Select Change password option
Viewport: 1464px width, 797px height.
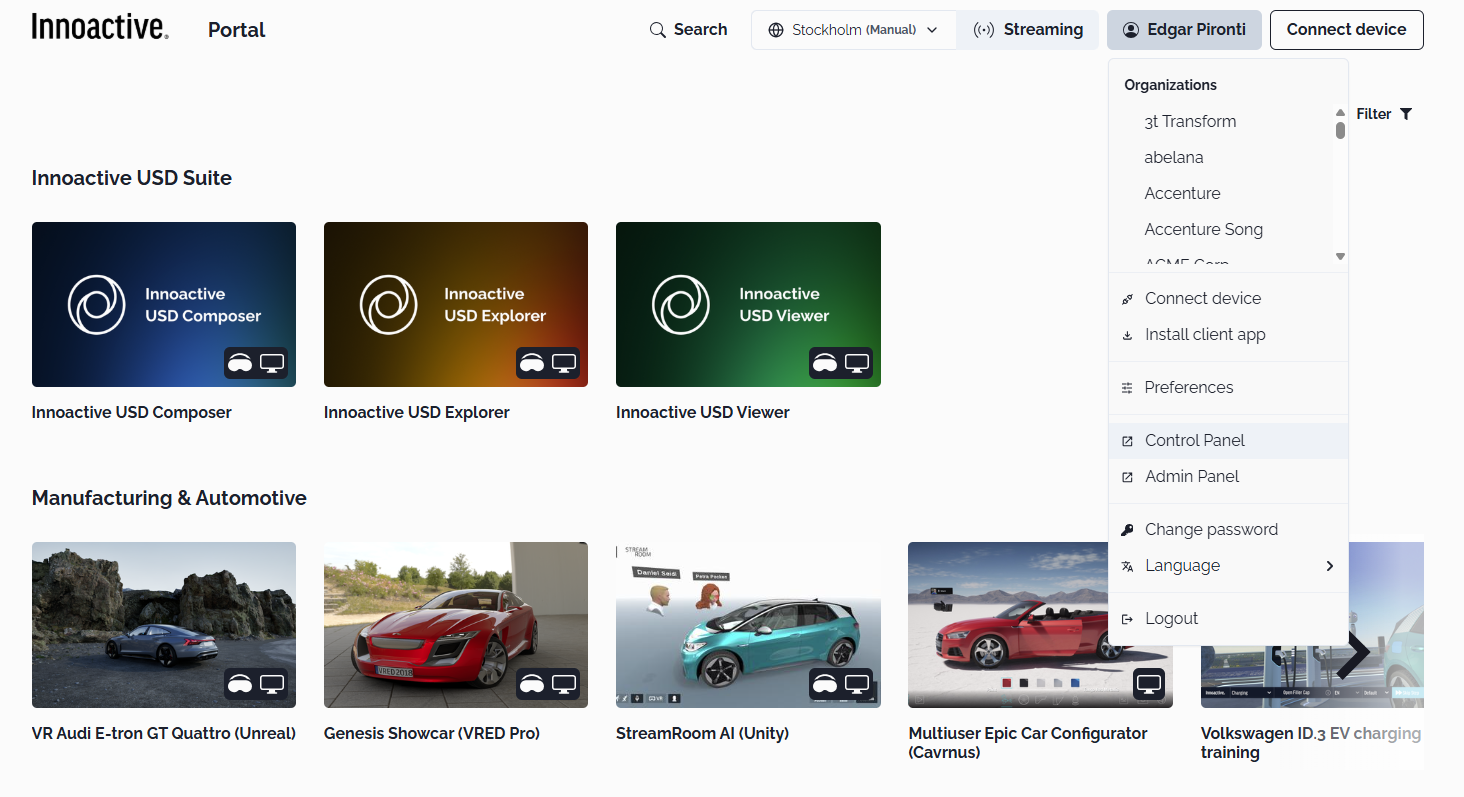[x=1211, y=530]
